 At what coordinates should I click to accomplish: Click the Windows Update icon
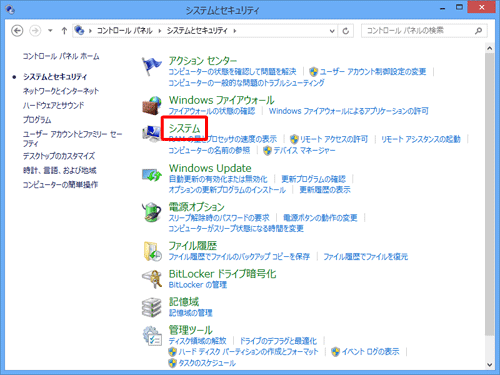(x=152, y=174)
